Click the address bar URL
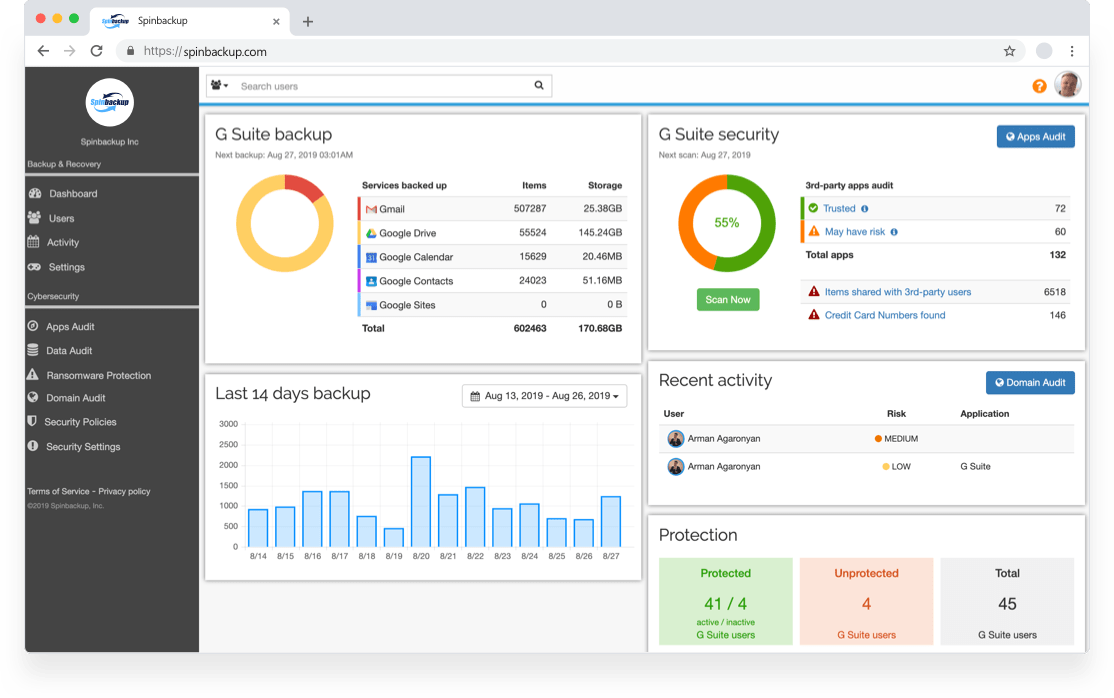 tap(205, 51)
